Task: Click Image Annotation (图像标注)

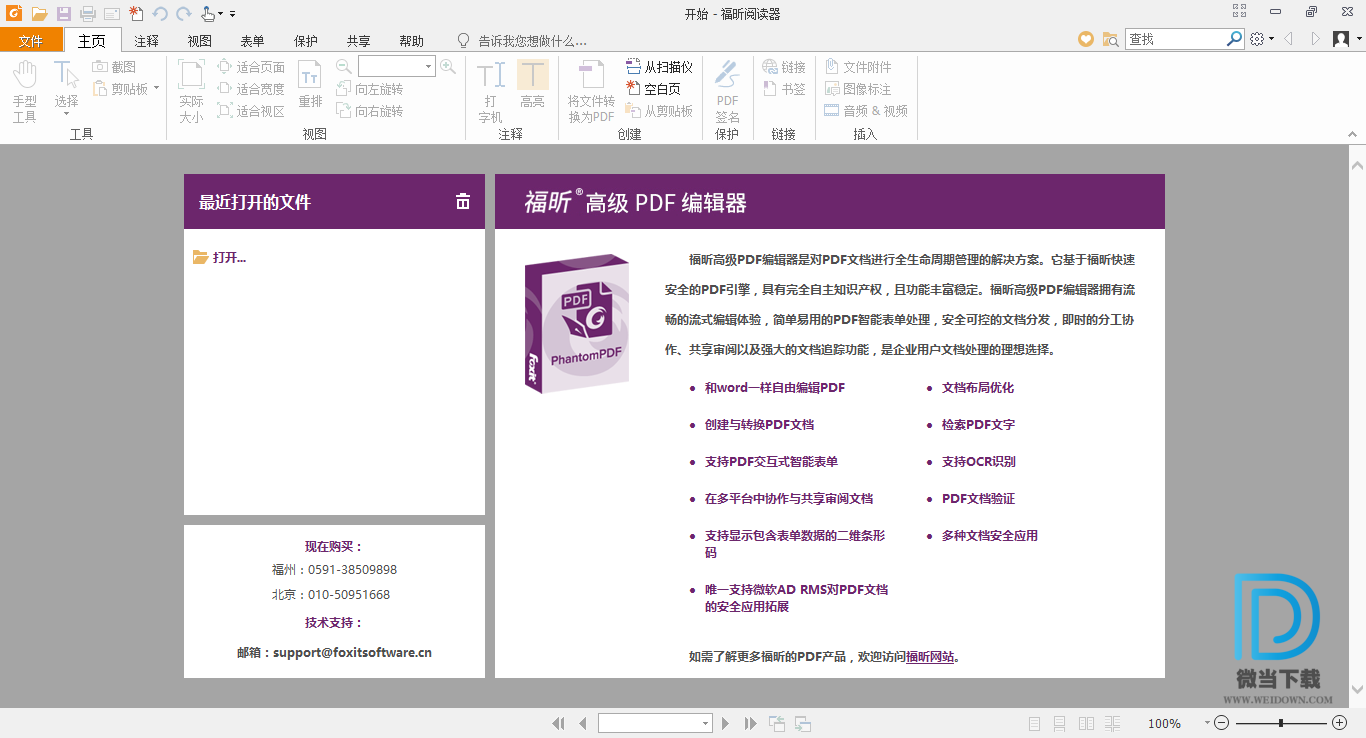Action: [x=858, y=89]
